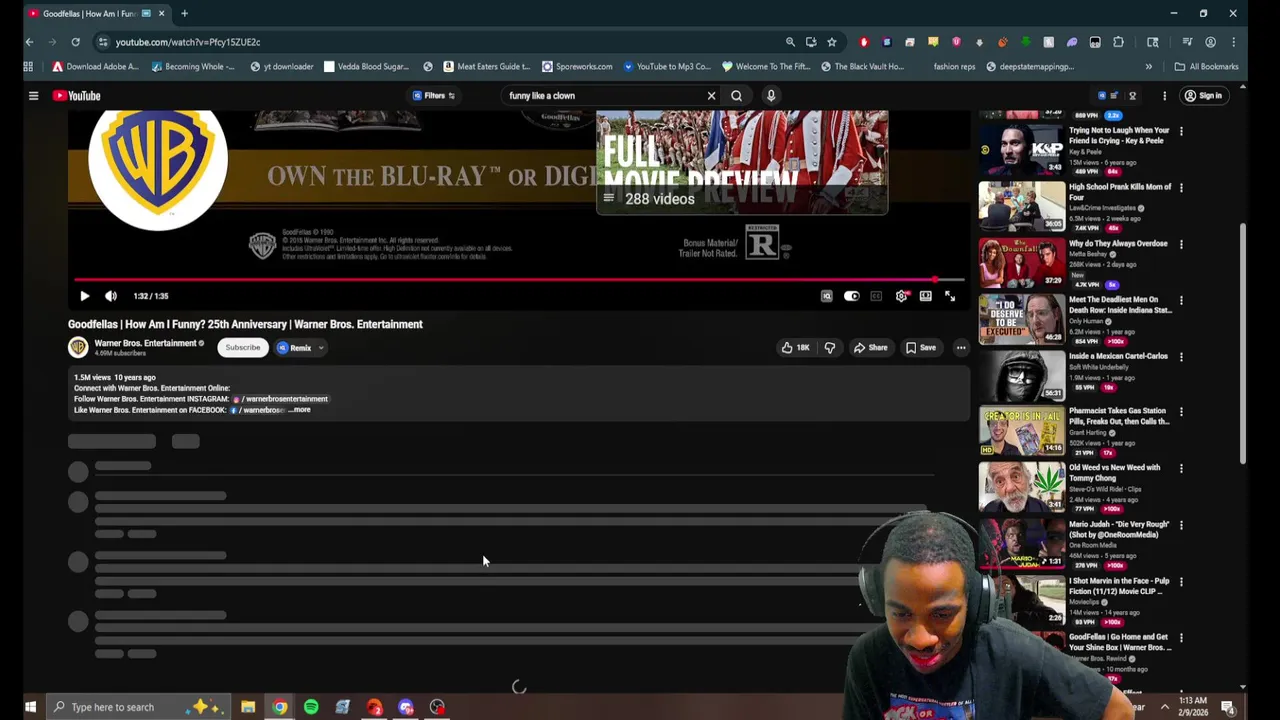Save the video to a playlist

click(920, 348)
